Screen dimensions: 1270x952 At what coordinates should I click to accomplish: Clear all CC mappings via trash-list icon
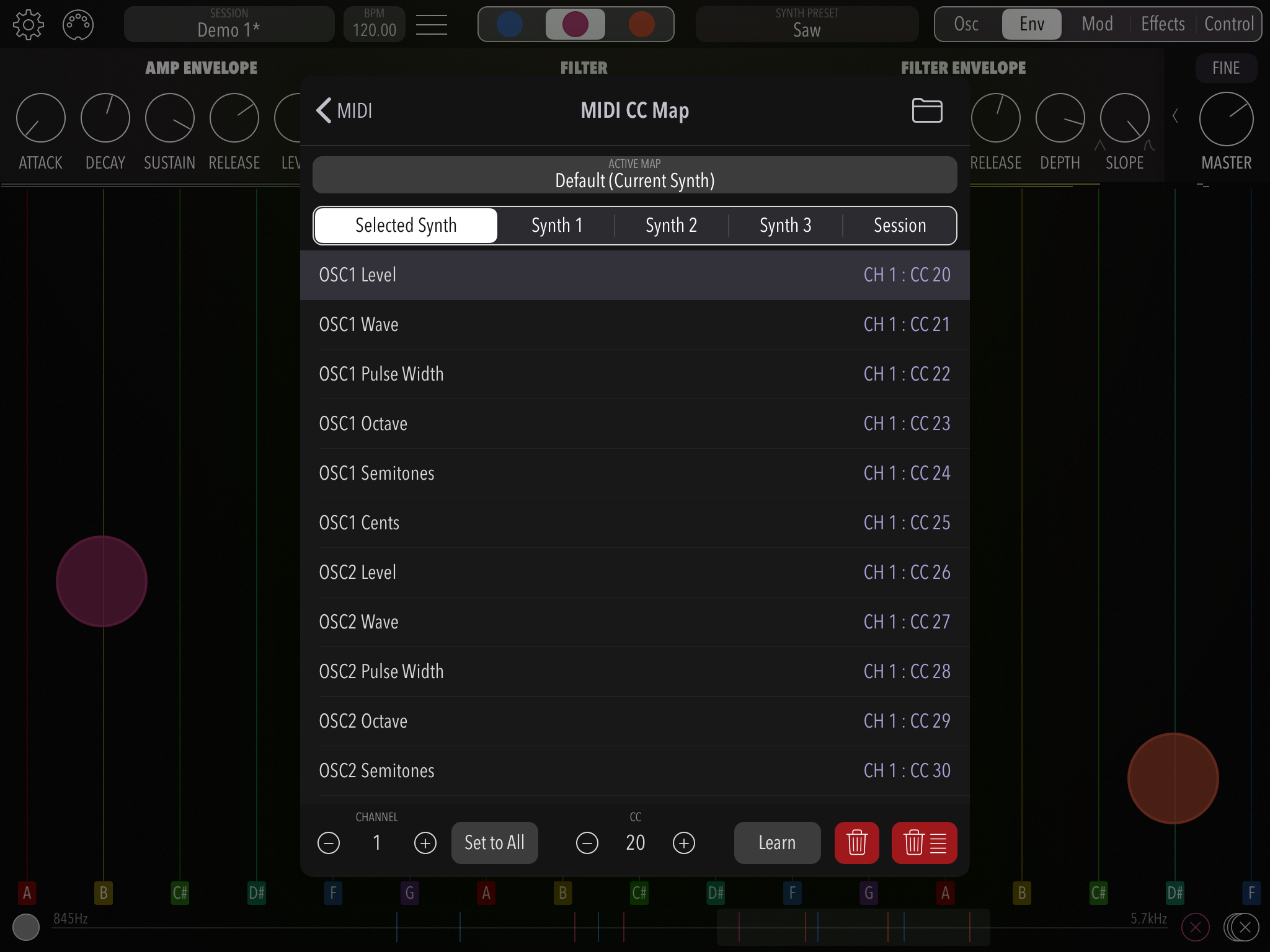tap(924, 843)
